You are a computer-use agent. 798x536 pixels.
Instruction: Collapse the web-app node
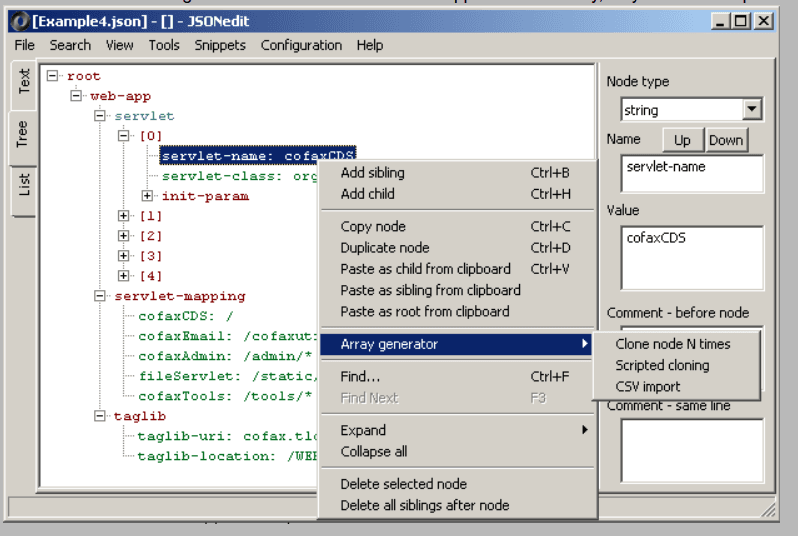click(x=76, y=96)
